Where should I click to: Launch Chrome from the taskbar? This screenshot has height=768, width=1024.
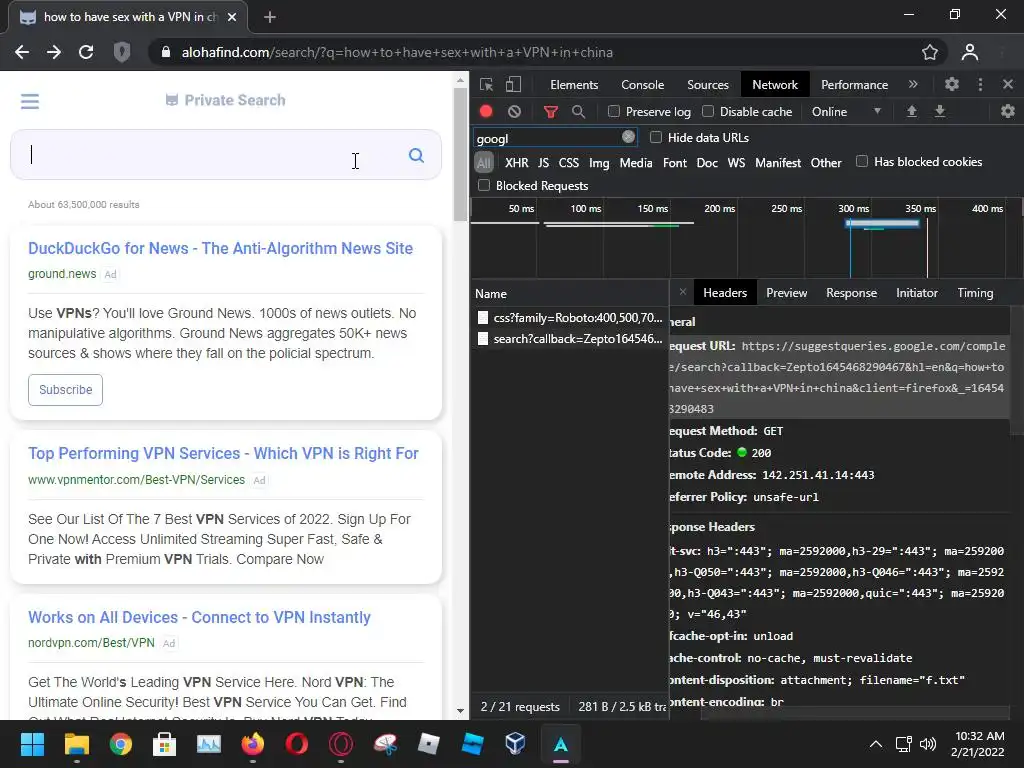121,744
